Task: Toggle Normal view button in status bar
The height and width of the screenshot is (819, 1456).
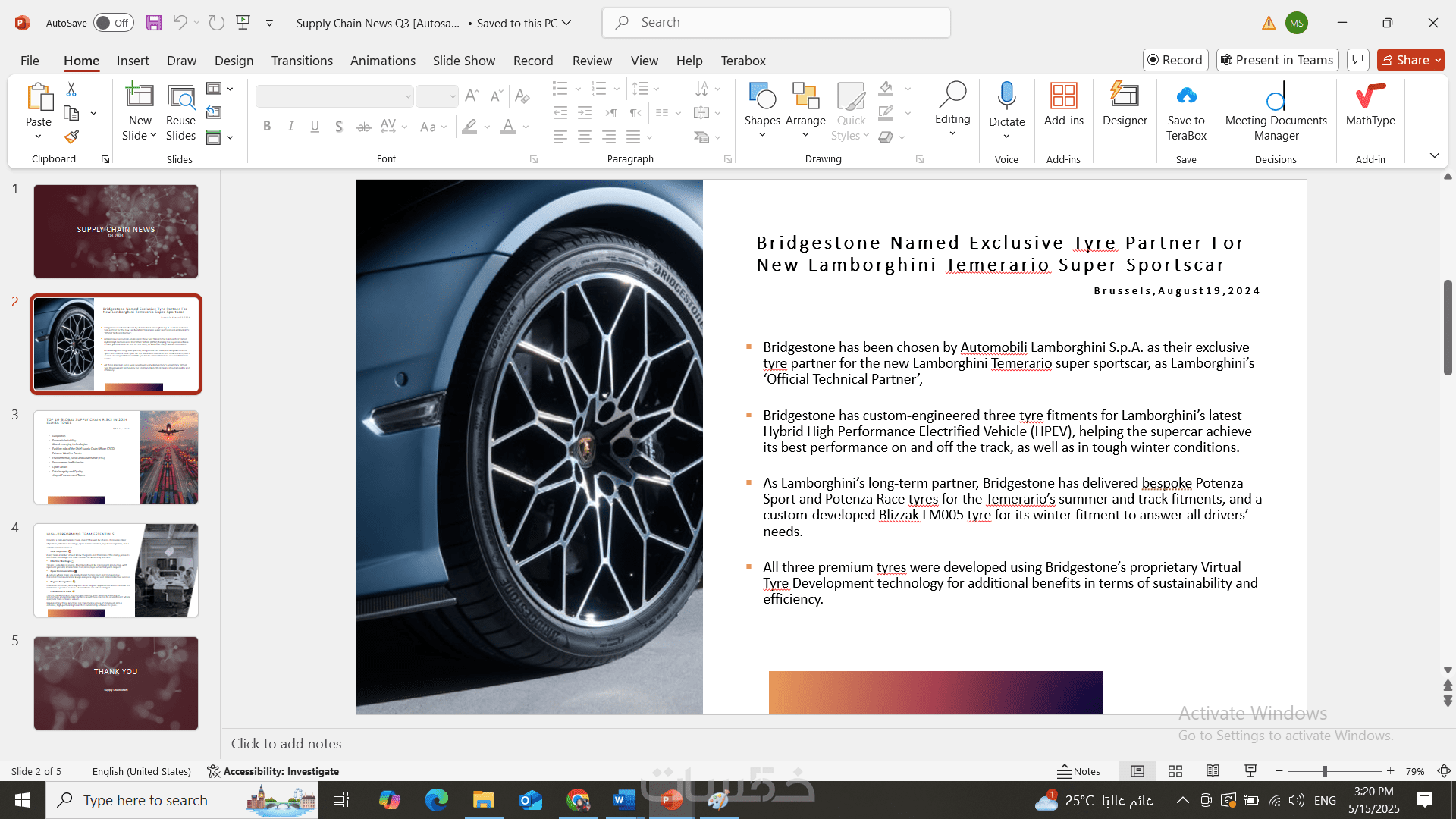Action: tap(1137, 771)
